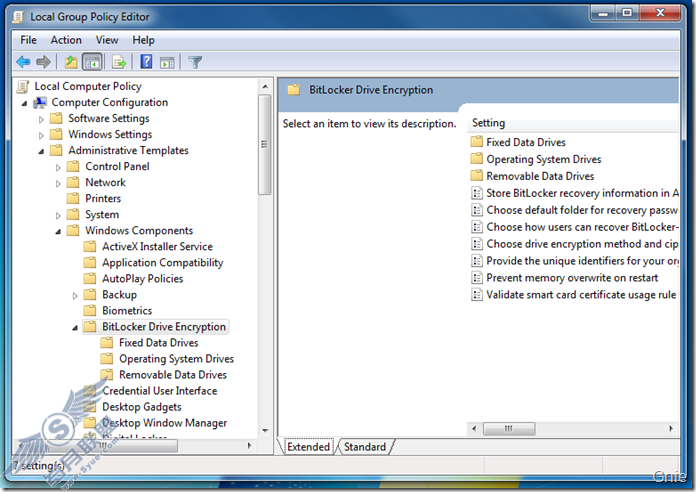
Task: Select Fixed Data Drives under BitLocker in tree
Action: point(158,343)
